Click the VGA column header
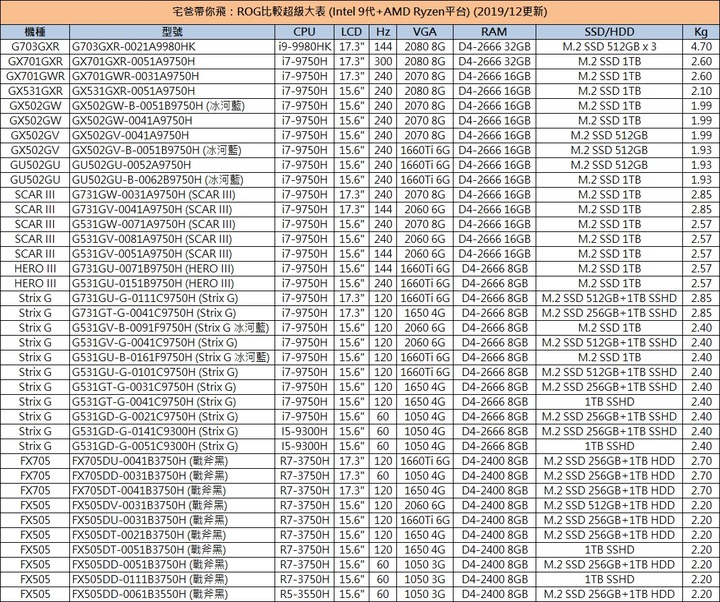Viewport: 720px width, 602px height. click(425, 32)
